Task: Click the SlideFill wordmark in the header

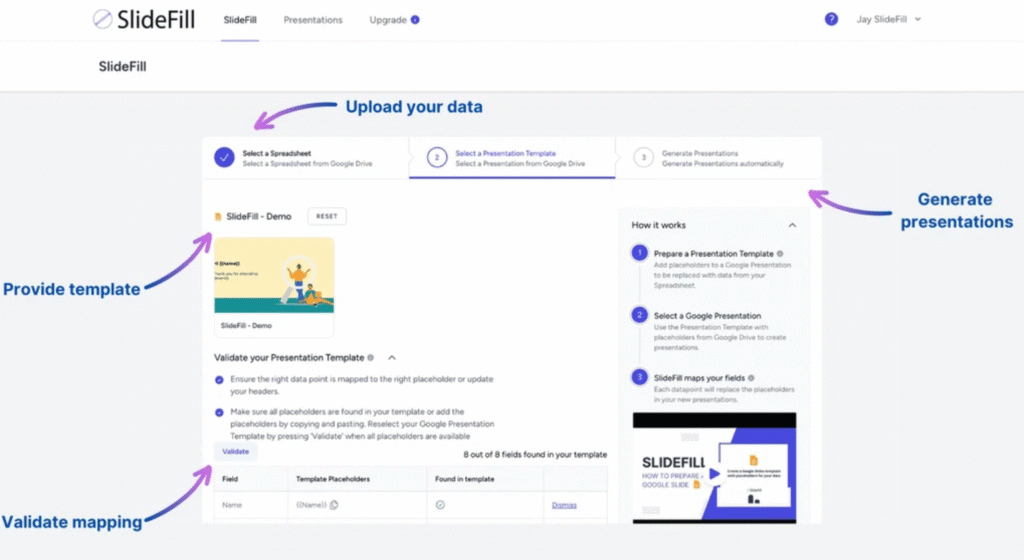Action: [155, 20]
